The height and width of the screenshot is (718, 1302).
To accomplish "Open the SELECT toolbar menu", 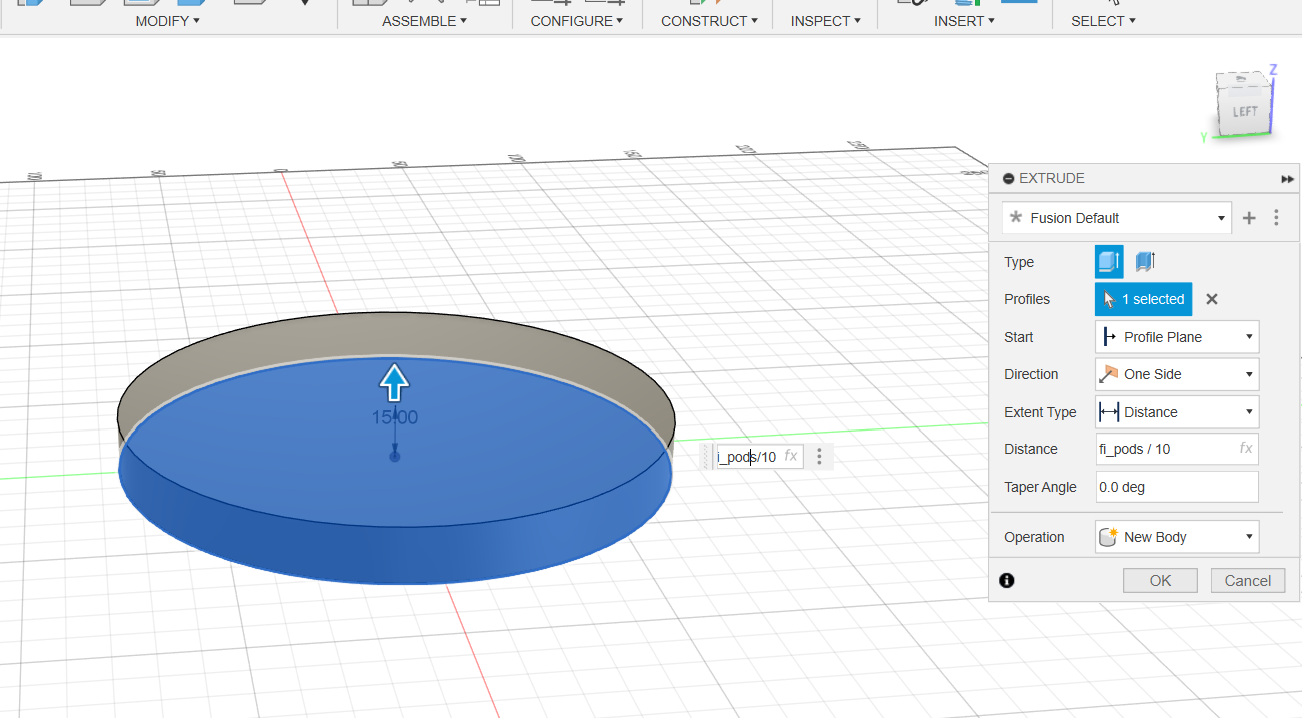I will point(1103,21).
